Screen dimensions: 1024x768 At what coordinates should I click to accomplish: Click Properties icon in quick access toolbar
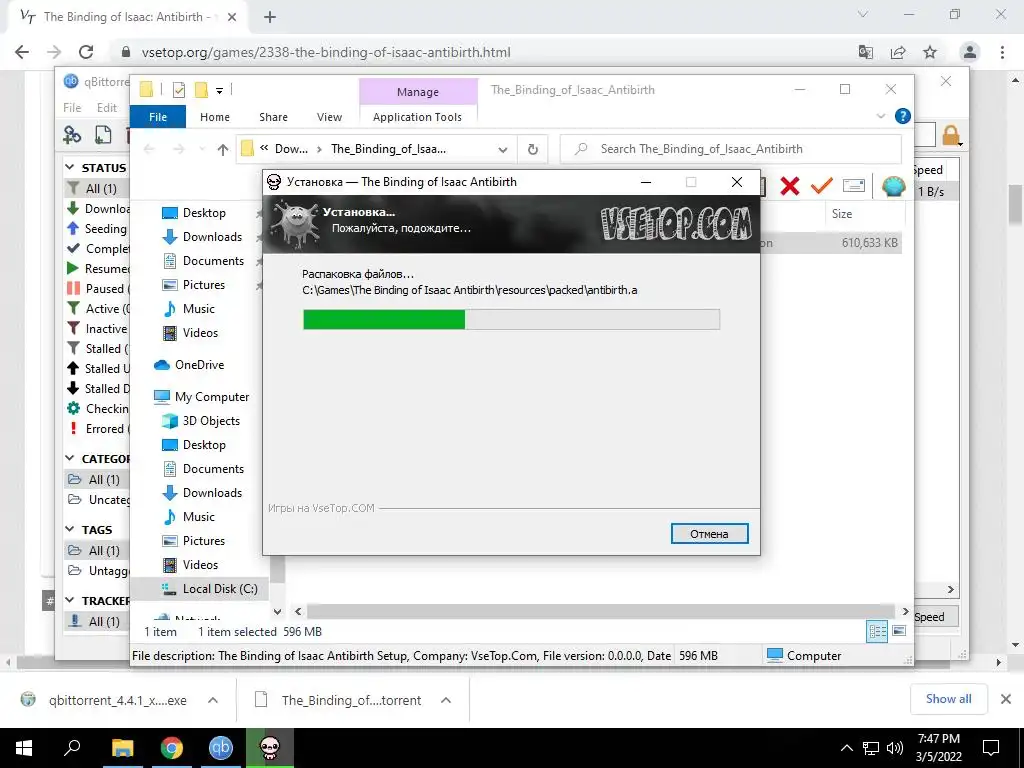178,90
